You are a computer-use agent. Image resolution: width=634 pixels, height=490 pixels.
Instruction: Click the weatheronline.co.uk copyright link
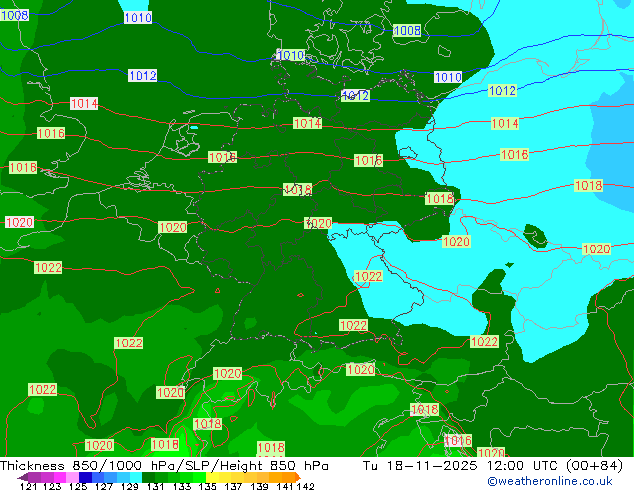549,481
